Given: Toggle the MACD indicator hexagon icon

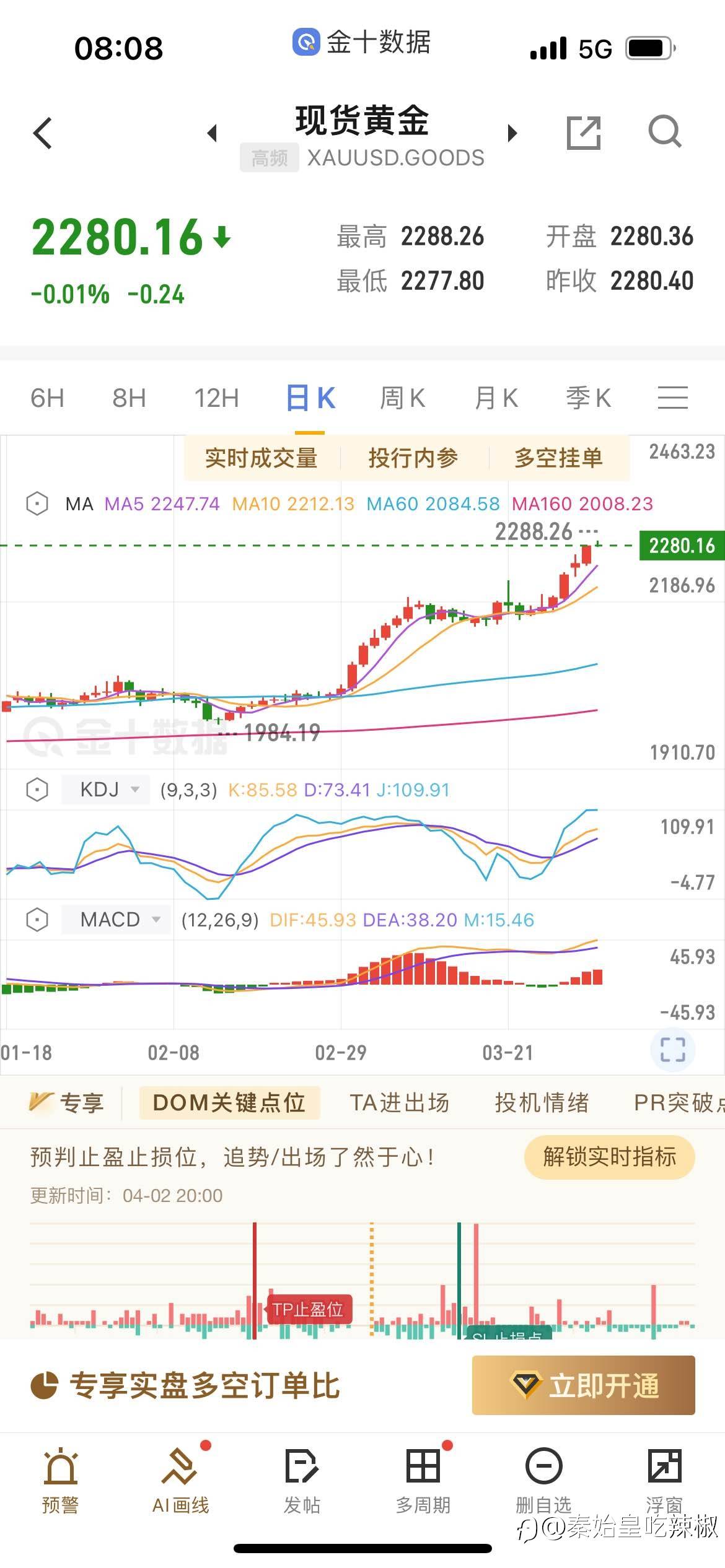Looking at the screenshot, I should pos(37,920).
